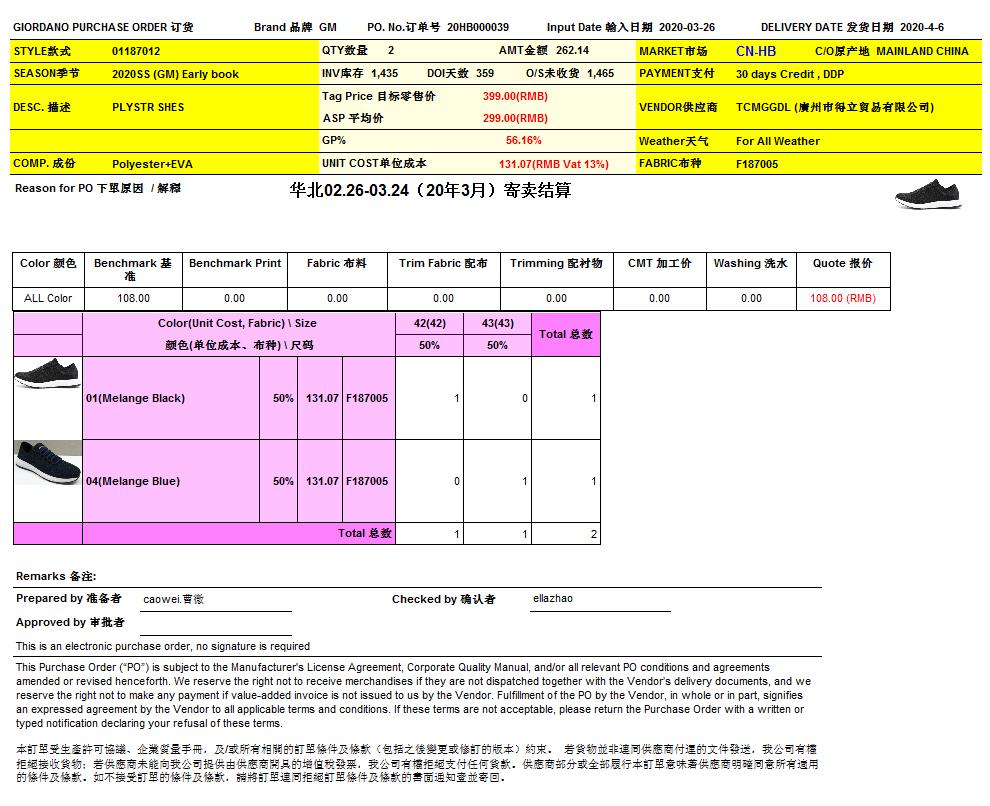This screenshot has width=990, height=806.
Task: Select the Melange Blue shoe thumbnail
Action: click(48, 462)
